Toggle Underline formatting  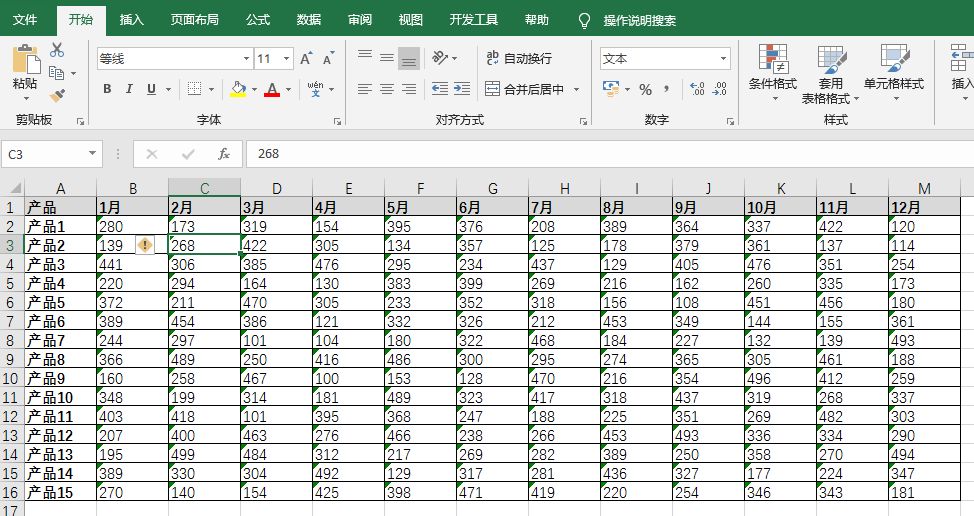coord(151,89)
